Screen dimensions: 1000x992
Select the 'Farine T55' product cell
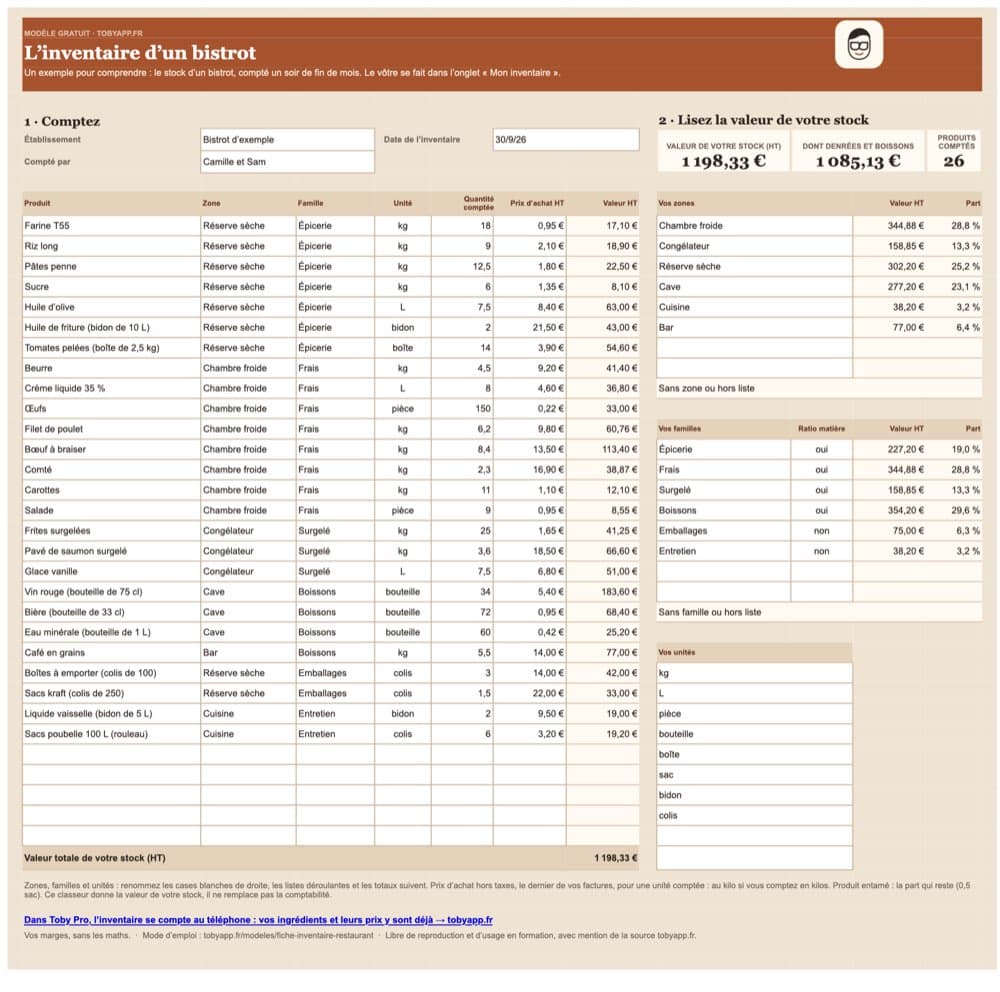click(x=111, y=226)
